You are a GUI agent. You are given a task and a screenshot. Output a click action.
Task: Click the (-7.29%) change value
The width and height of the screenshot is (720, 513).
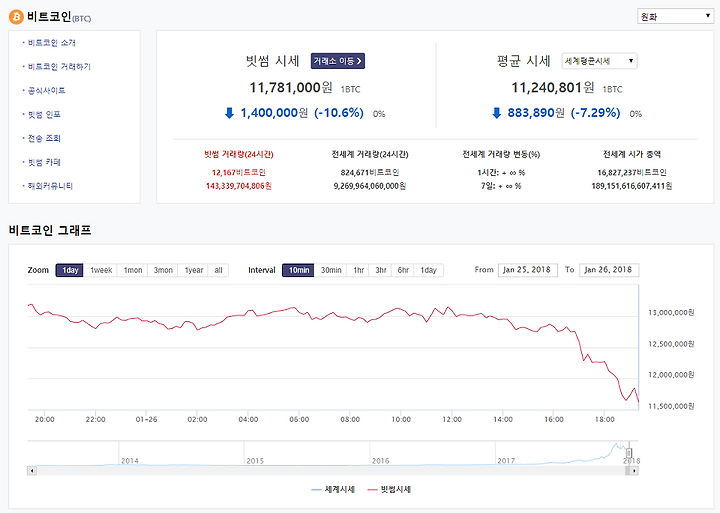tap(596, 113)
